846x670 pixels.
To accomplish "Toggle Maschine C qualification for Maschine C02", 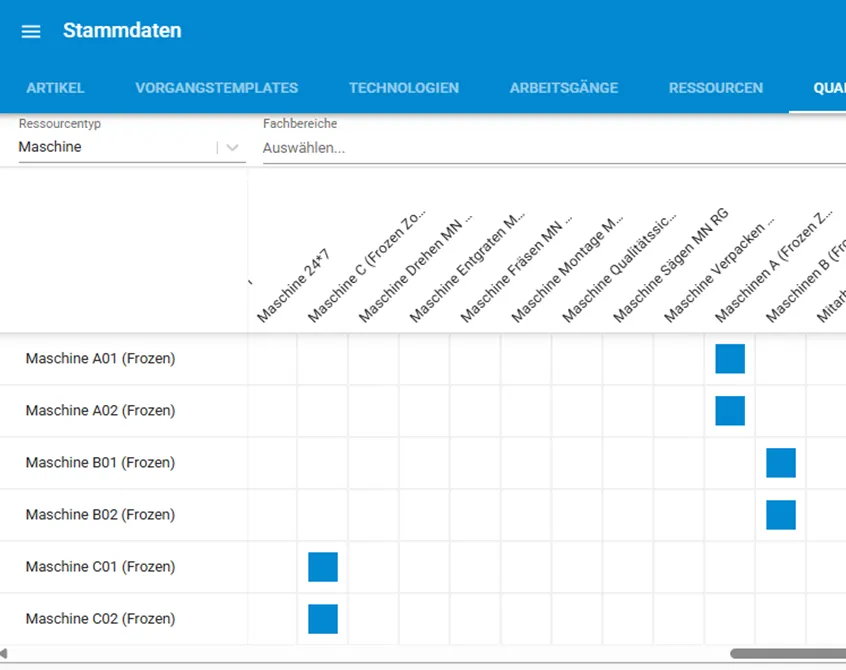I will [323, 619].
